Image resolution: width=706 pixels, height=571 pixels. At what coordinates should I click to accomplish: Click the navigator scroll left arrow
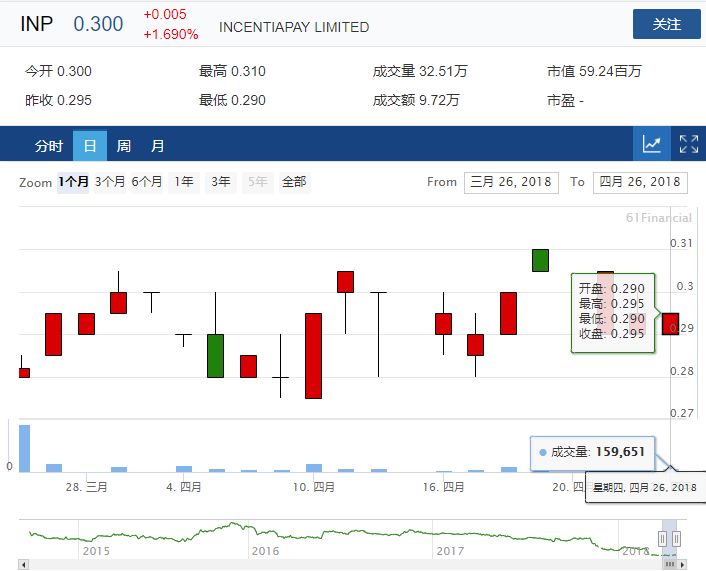tap(23, 565)
